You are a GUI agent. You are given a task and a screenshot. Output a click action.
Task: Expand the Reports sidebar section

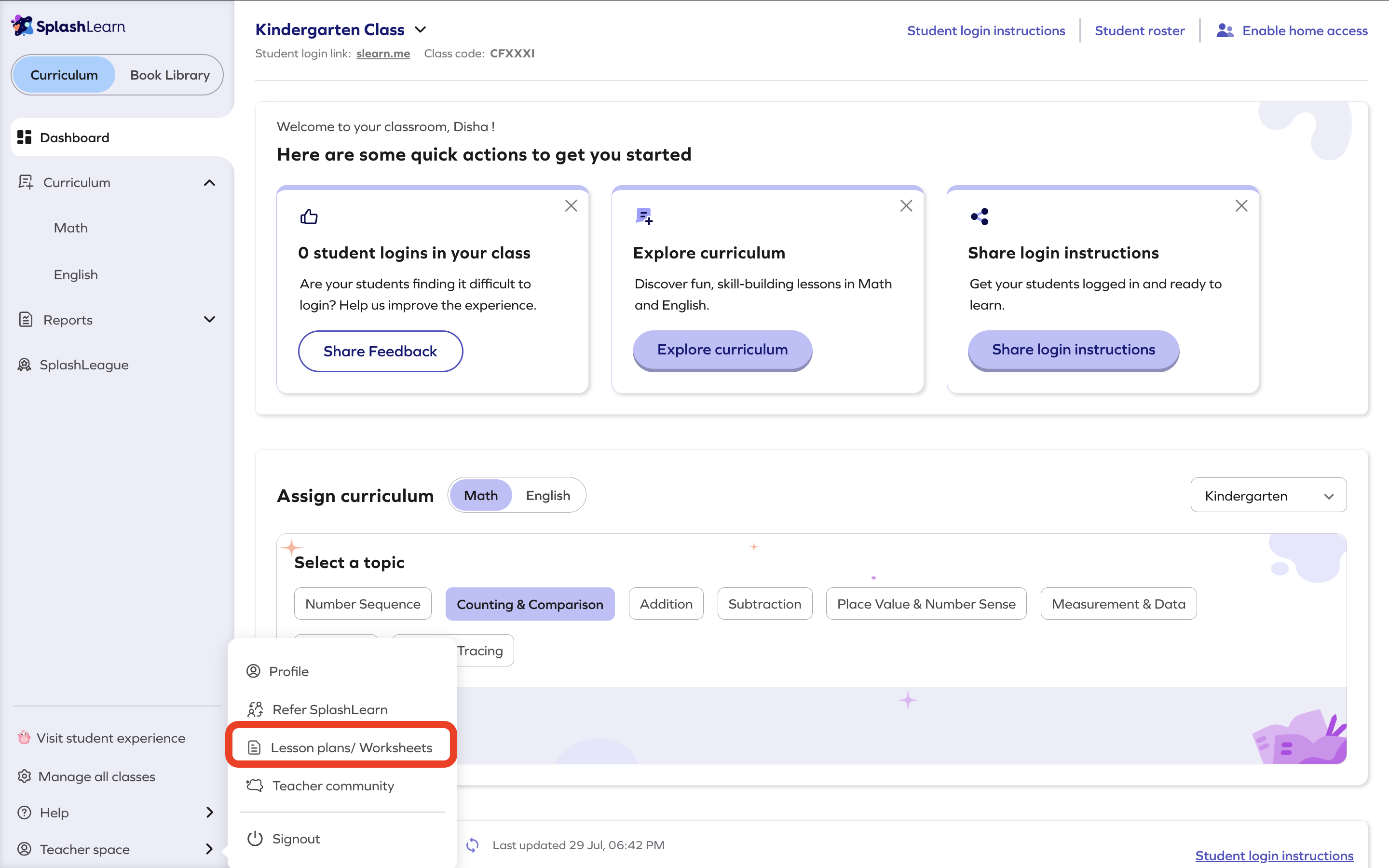pyautogui.click(x=209, y=320)
